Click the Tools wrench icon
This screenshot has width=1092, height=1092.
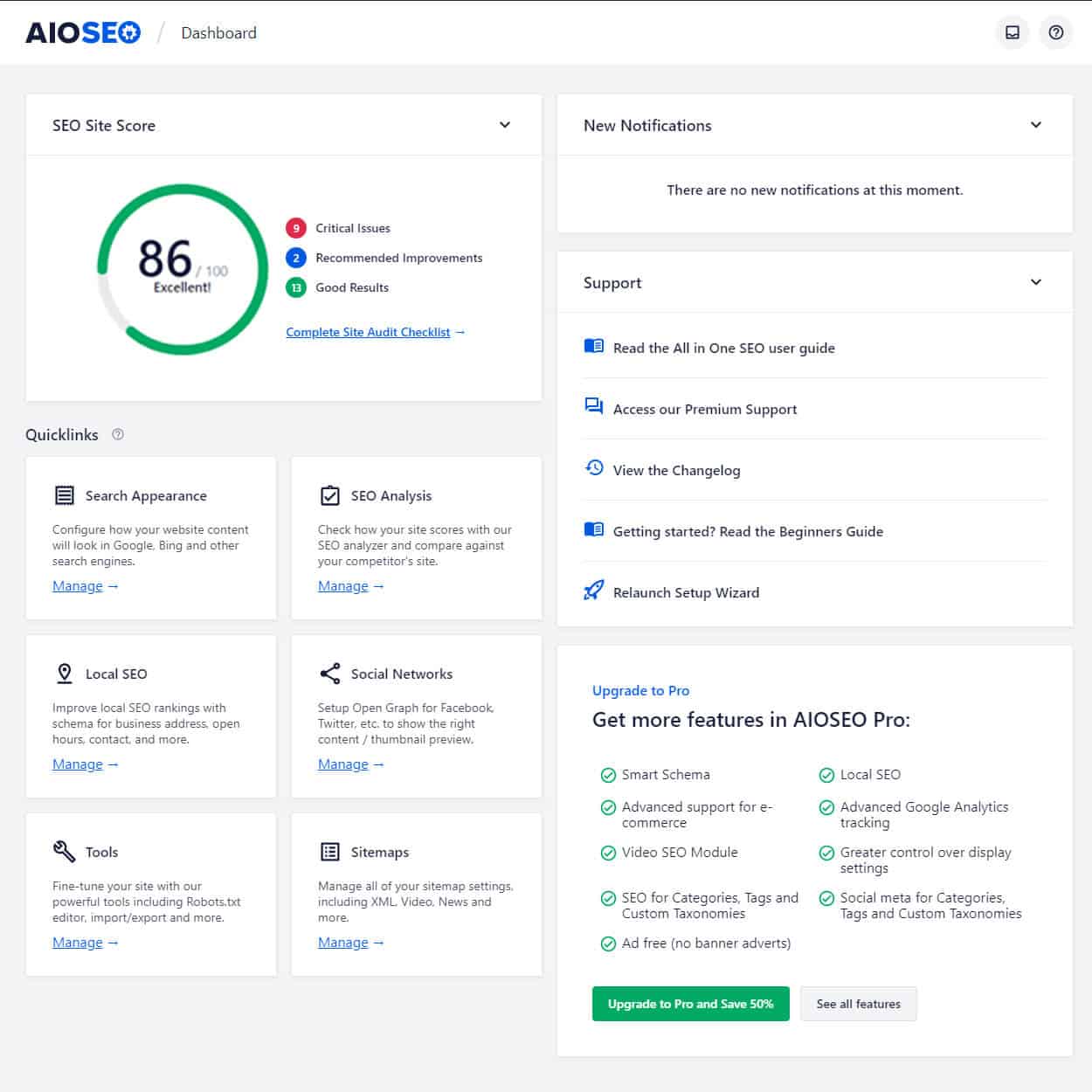(x=65, y=852)
